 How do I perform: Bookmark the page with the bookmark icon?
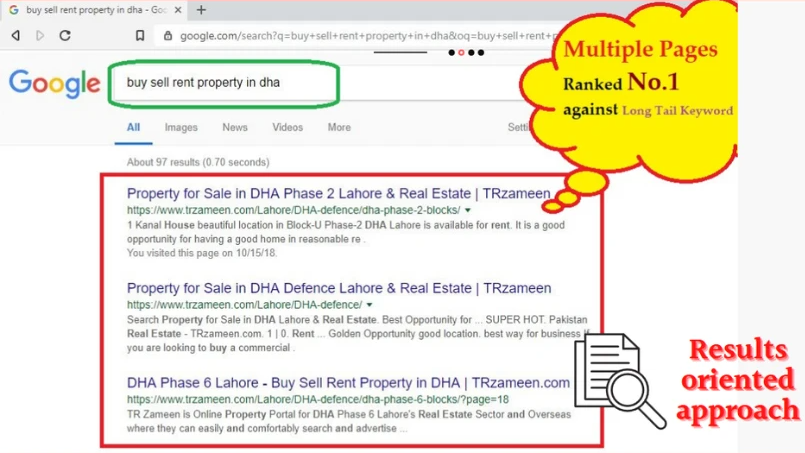pyautogui.click(x=140, y=35)
